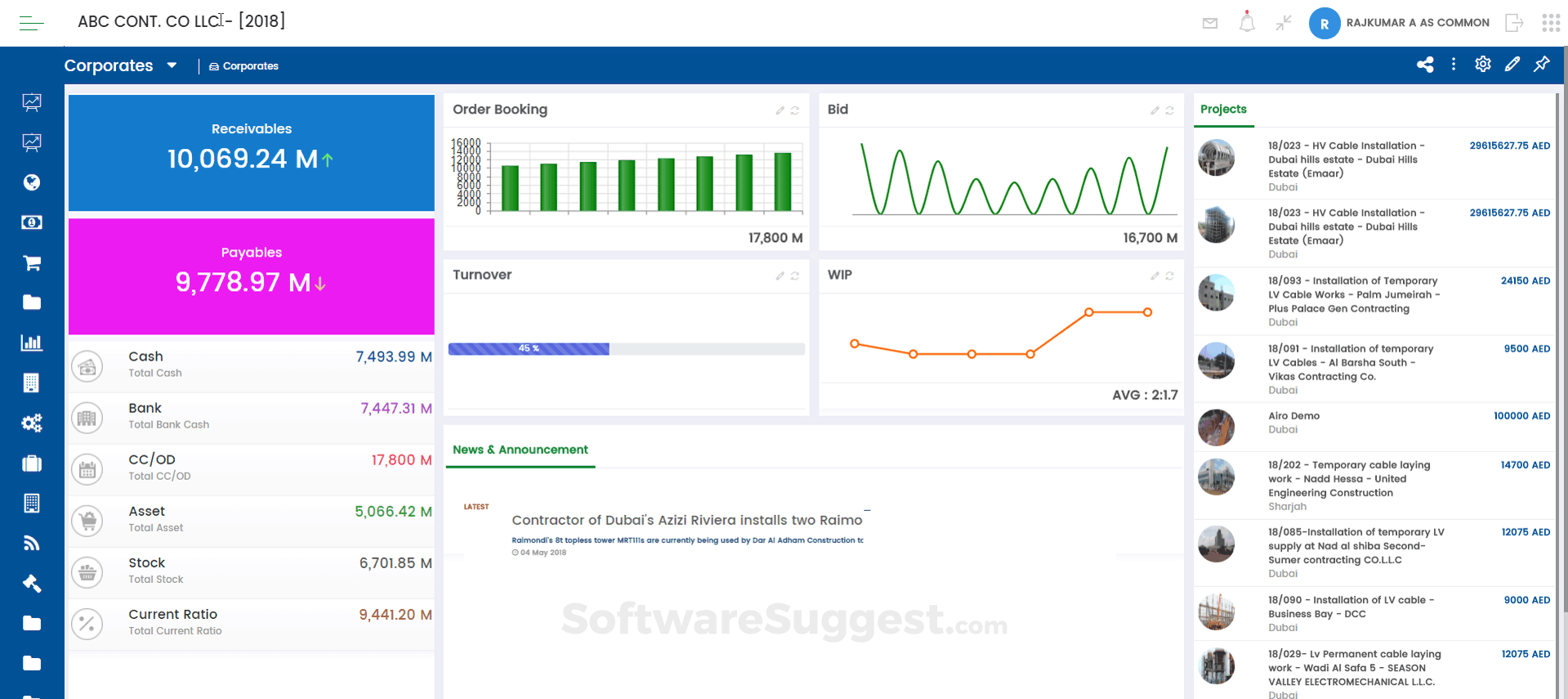
Task: Open project 18/090 Business Bay entry
Action: (x=1375, y=613)
